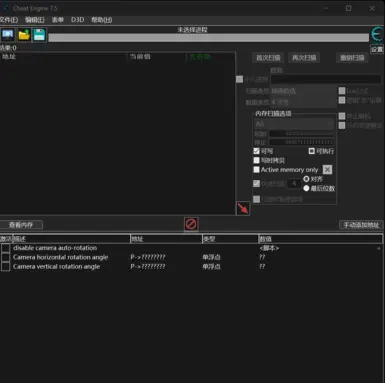Toggle the hex checkbox beside value field

pos(239,79)
